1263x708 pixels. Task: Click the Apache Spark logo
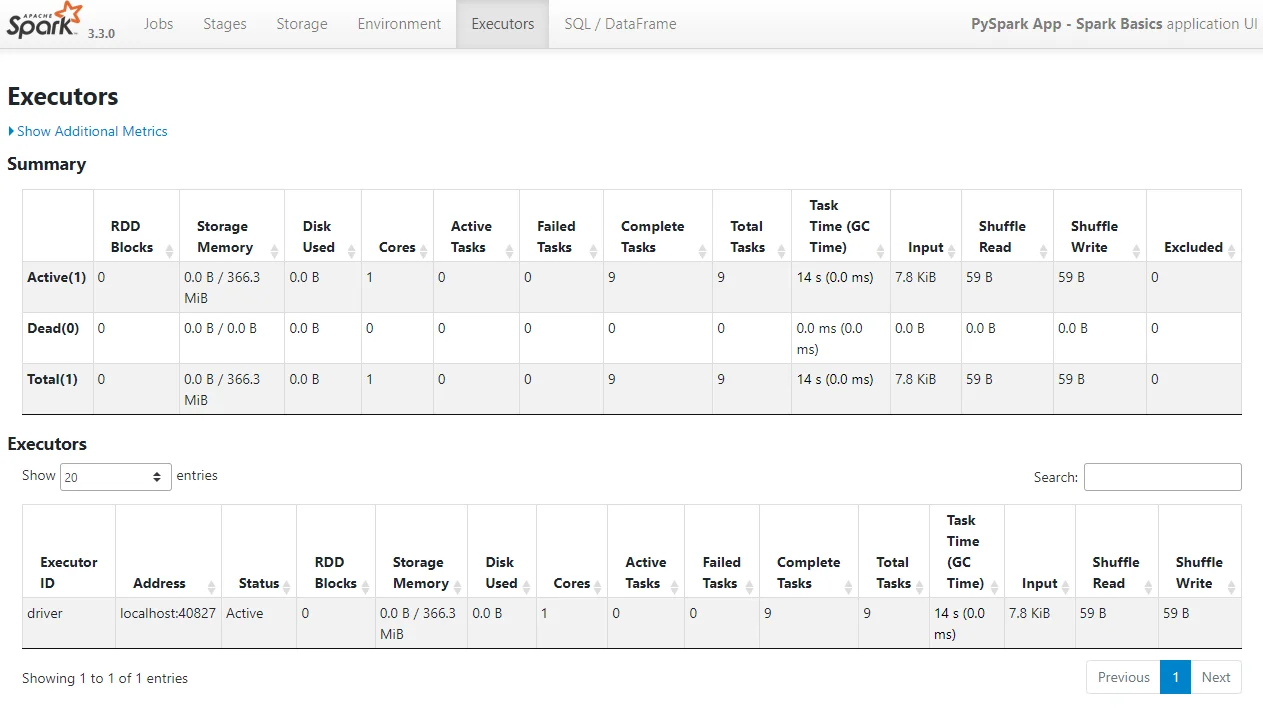click(44, 22)
